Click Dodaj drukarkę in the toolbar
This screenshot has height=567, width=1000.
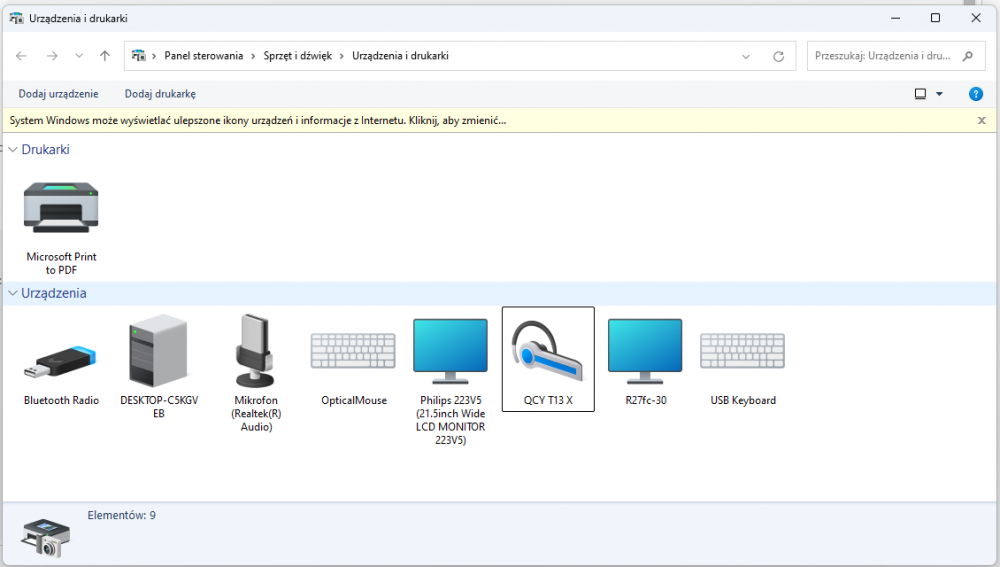pos(160,94)
